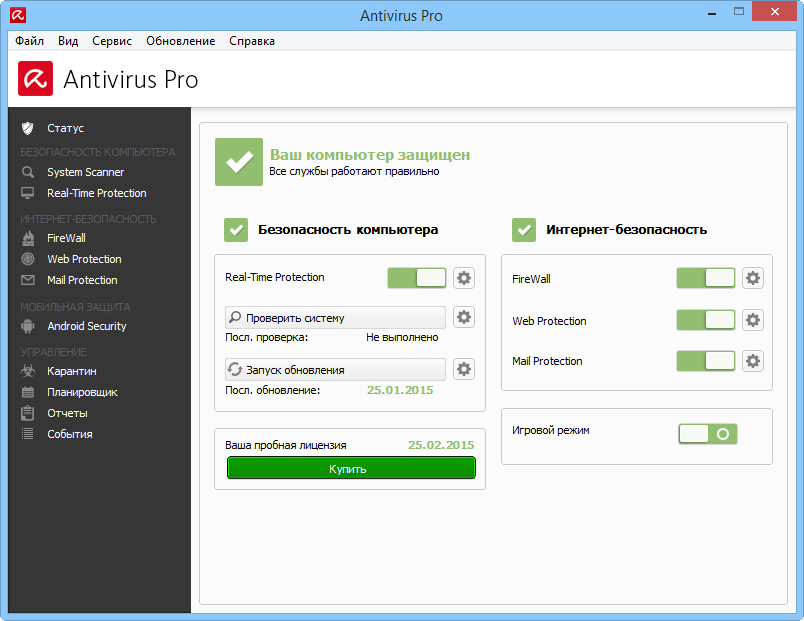Toggle Real-Time Protection off
Image resolution: width=804 pixels, height=621 pixels.
(416, 277)
